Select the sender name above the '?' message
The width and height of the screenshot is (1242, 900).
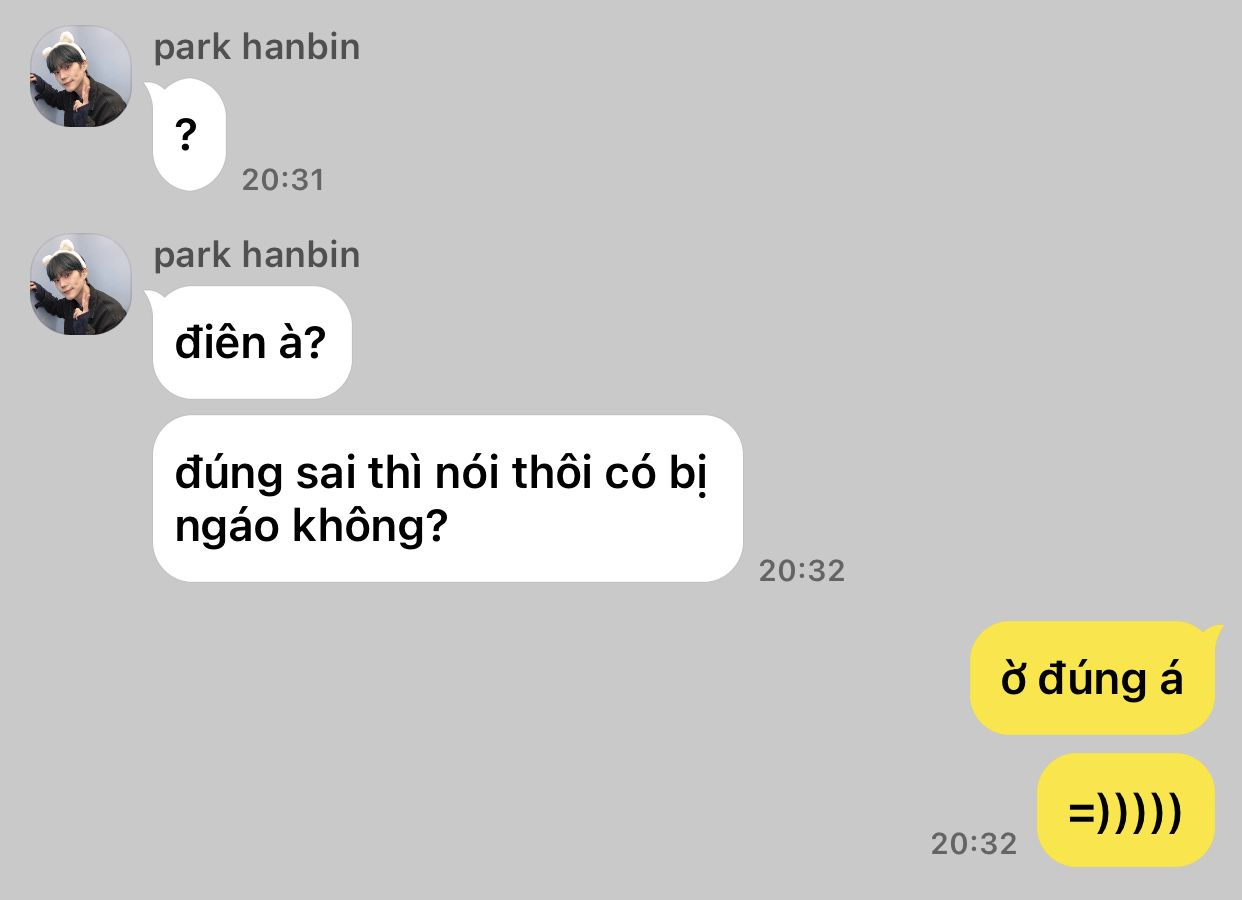(x=257, y=47)
